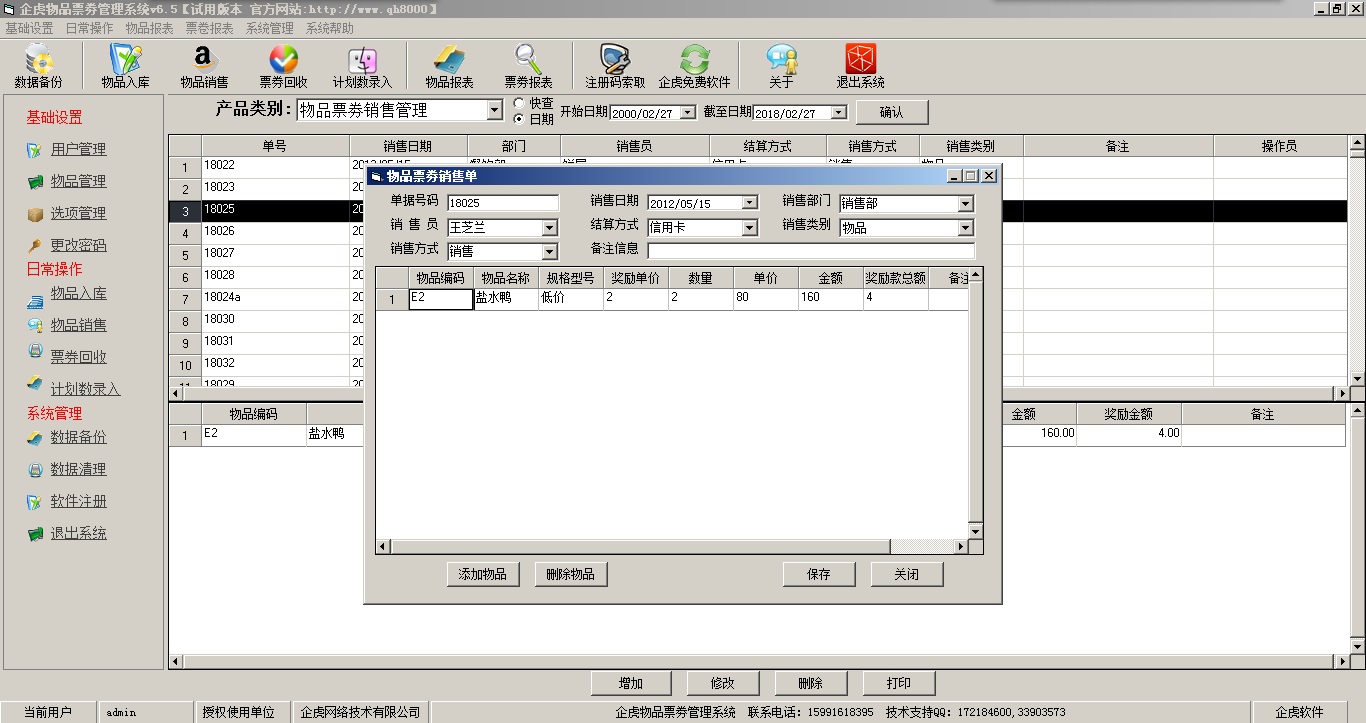Open the 截至日期 date dropdown
This screenshot has width=1366, height=723.
coord(839,113)
